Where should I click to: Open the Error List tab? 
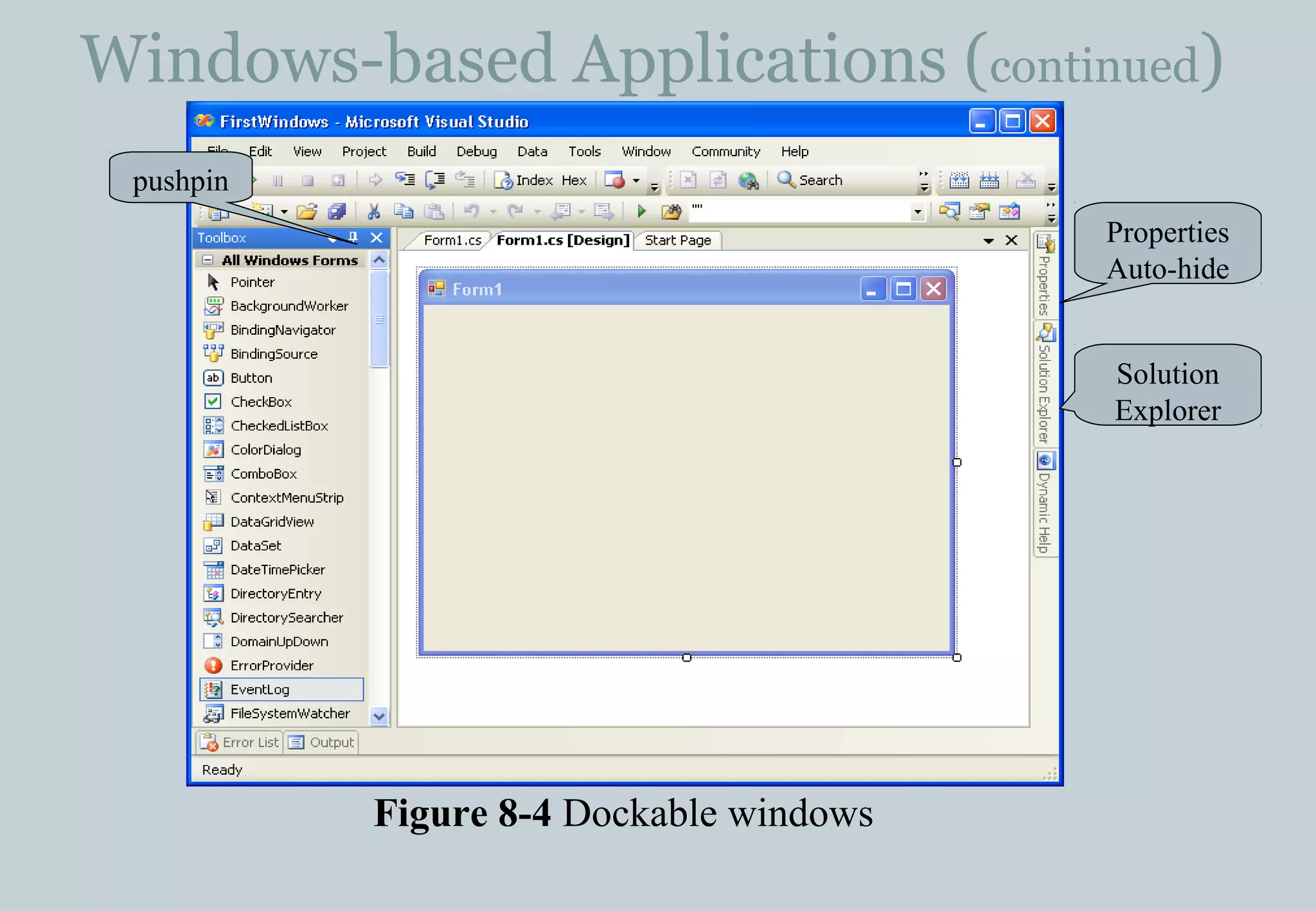coord(239,742)
